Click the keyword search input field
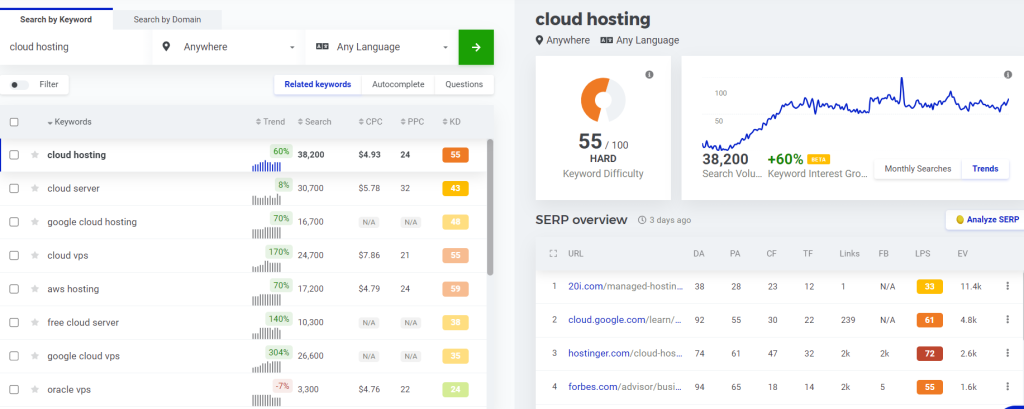Screen dimensions: 1024x409 pos(73,47)
